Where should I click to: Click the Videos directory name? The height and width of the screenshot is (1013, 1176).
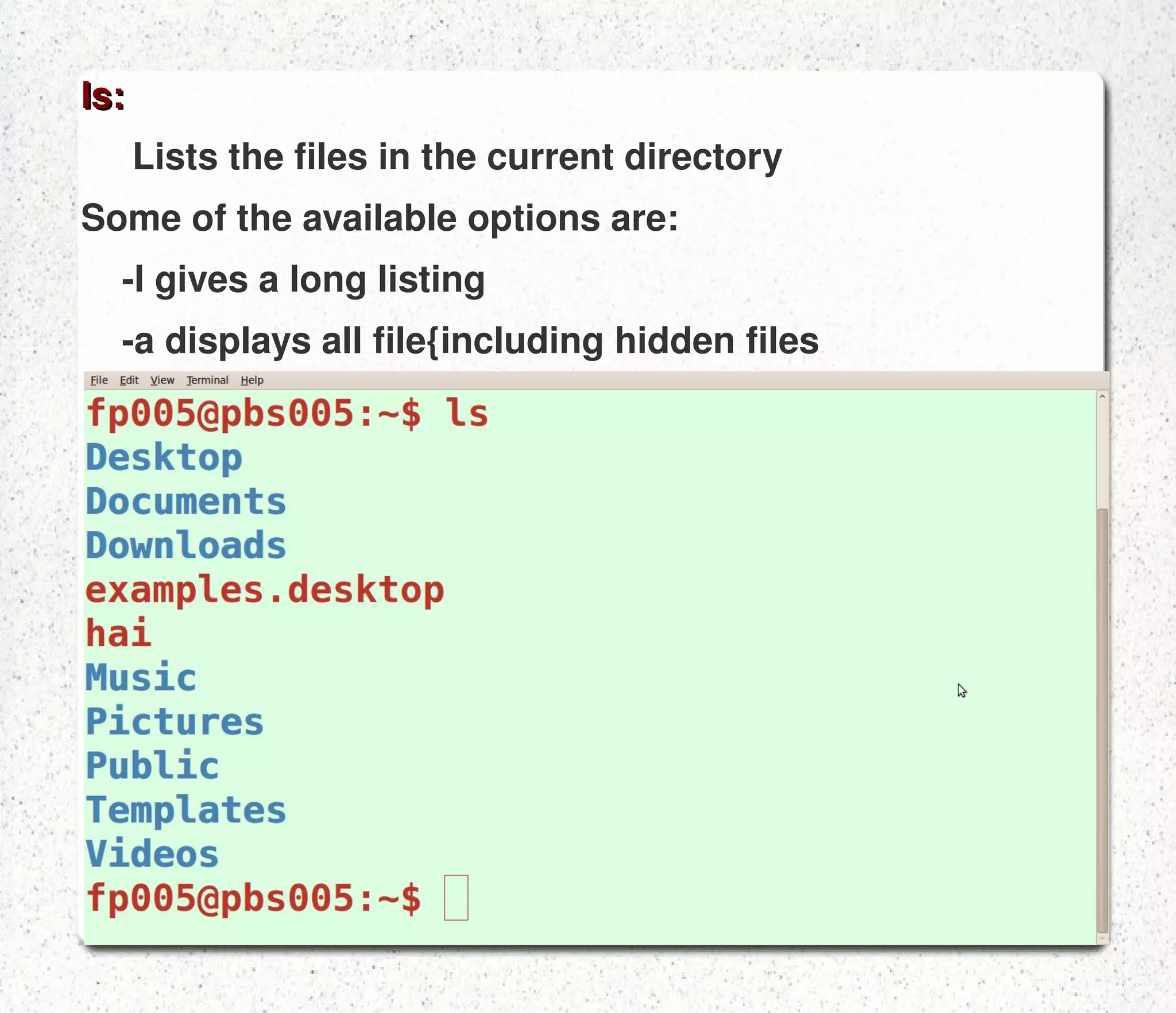pos(152,854)
